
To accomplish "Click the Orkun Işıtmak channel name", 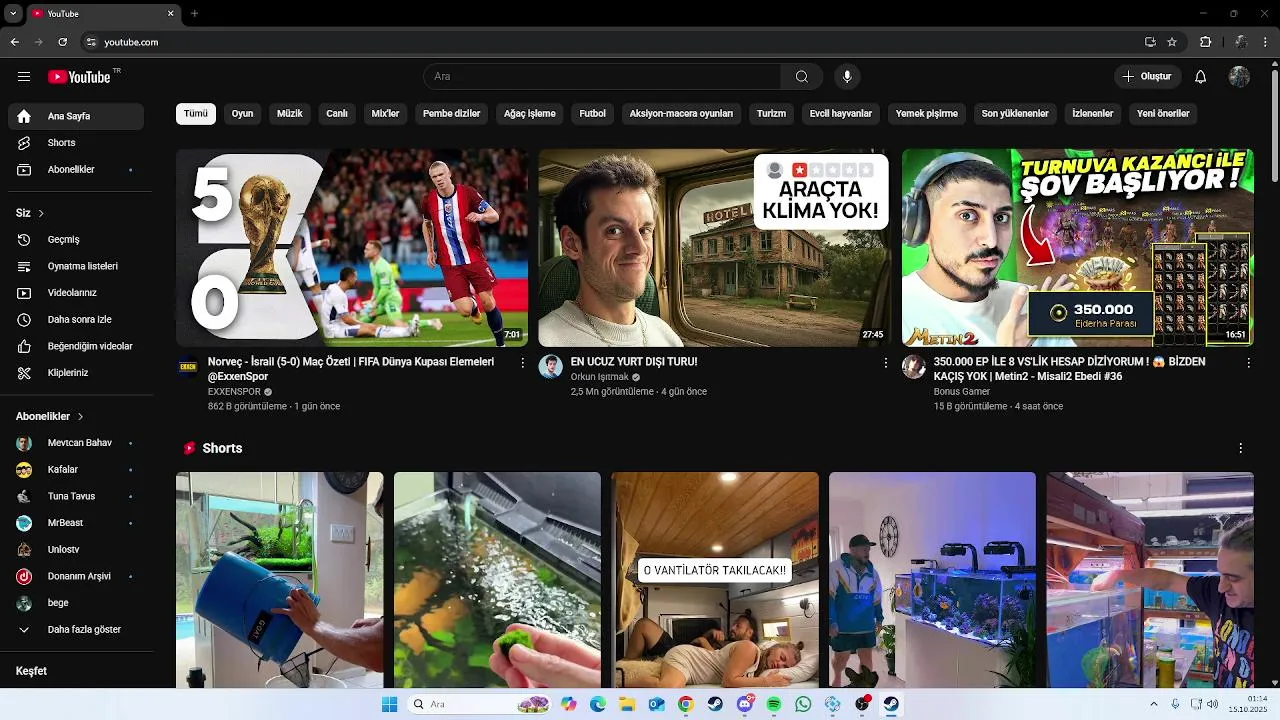I will [x=599, y=377].
